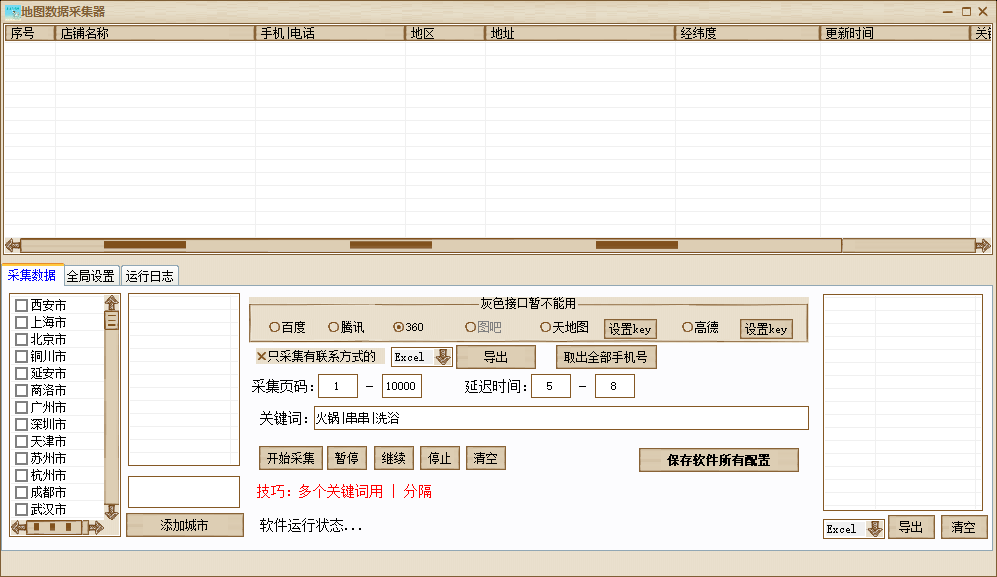997x577 pixels.
Task: Check the 北京市 checkbox
Action: pyautogui.click(x=21, y=339)
